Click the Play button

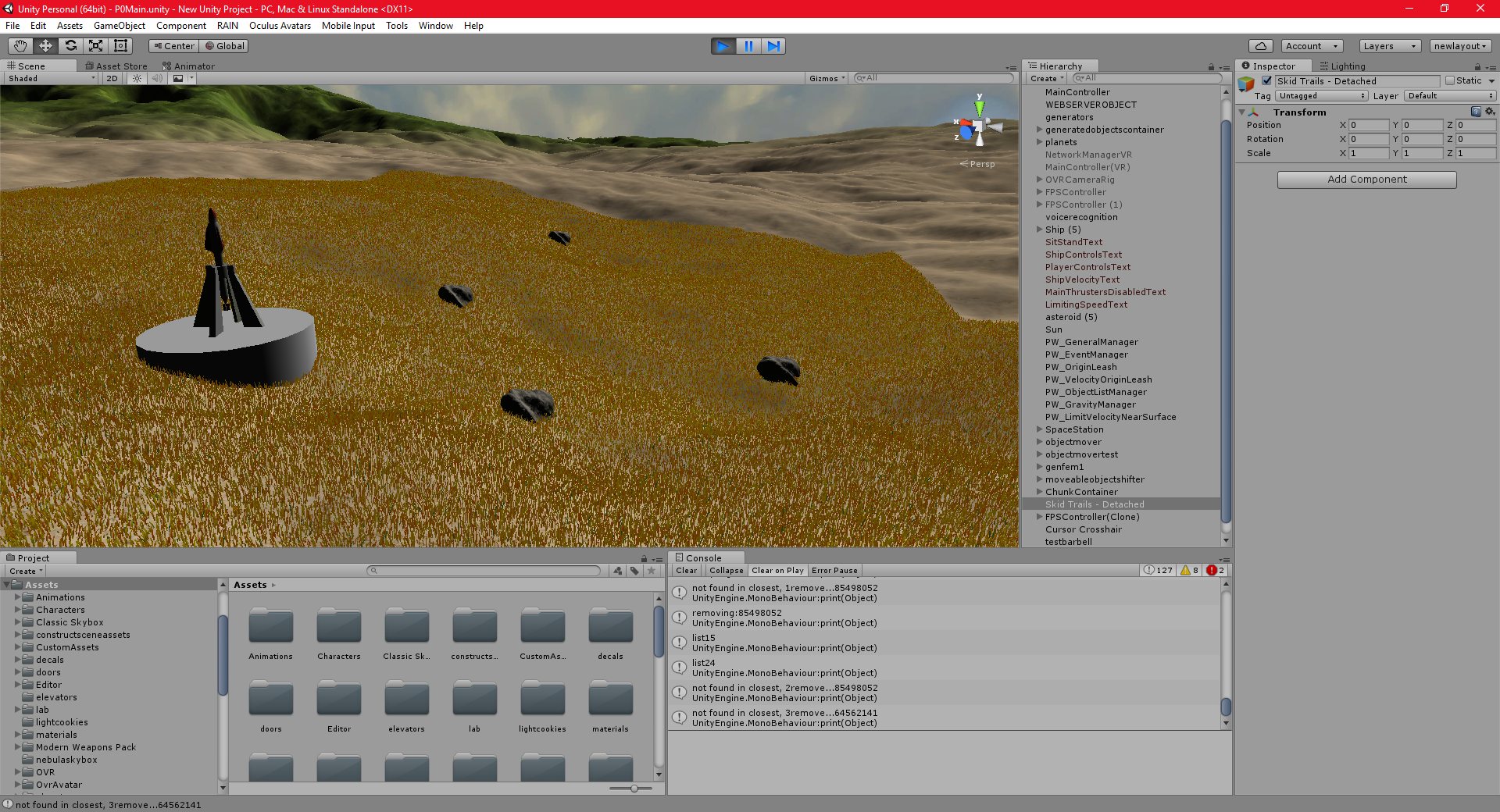(x=723, y=46)
